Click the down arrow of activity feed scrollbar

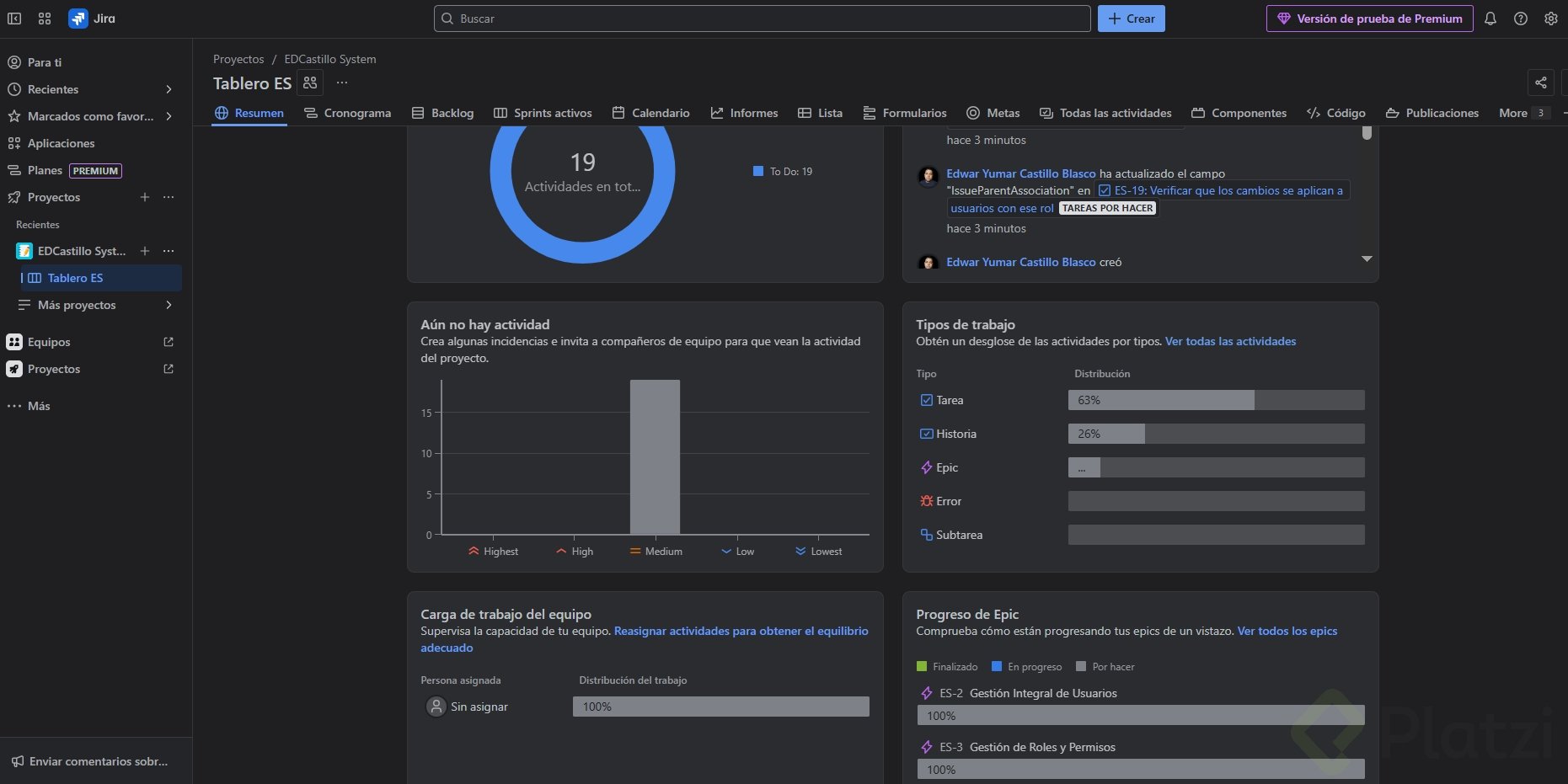(x=1367, y=259)
